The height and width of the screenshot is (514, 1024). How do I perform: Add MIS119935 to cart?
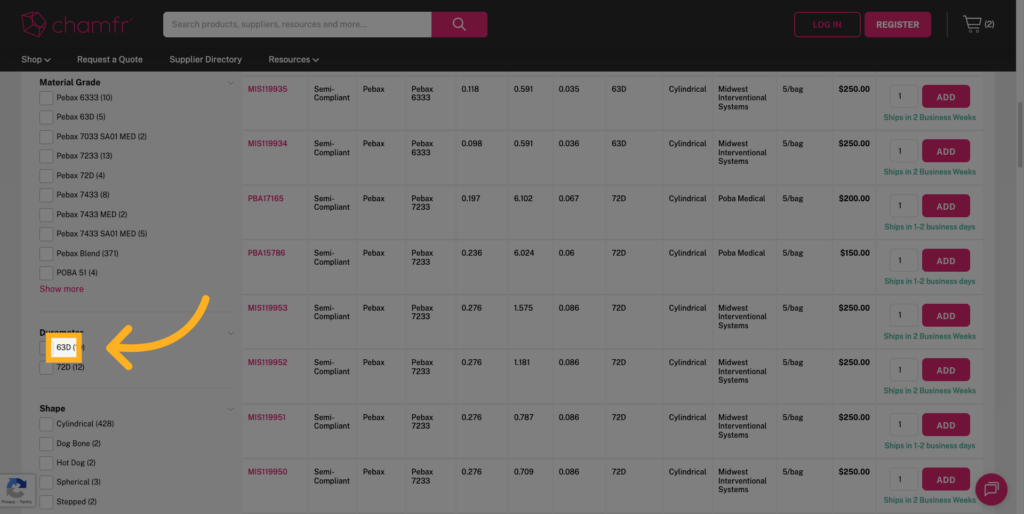946,97
